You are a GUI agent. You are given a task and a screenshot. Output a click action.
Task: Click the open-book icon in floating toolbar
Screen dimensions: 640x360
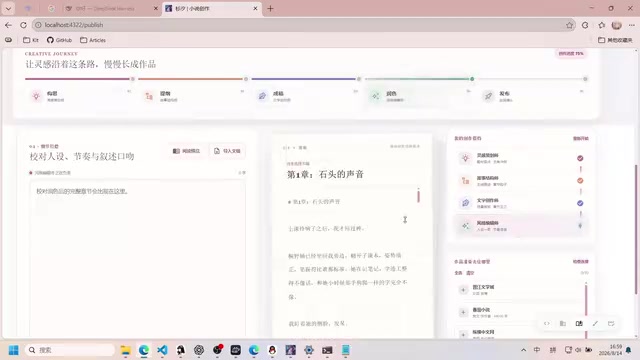point(579,323)
